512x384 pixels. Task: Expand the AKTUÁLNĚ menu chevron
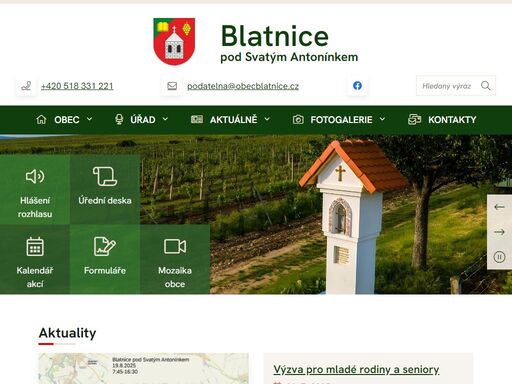tap(267, 119)
